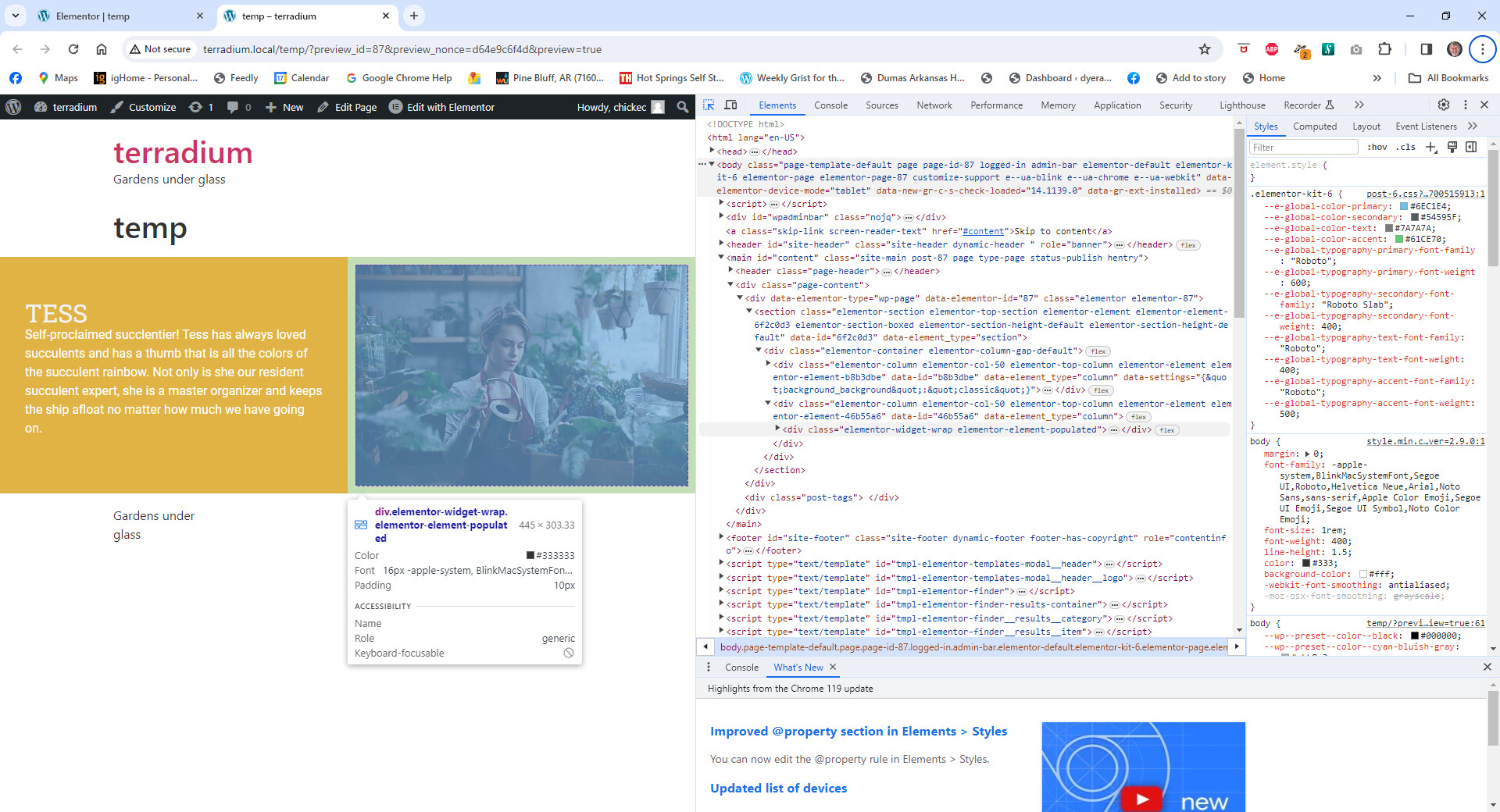Open the Lighthouse tab
Screen dimensions: 1500x812
[x=1242, y=105]
